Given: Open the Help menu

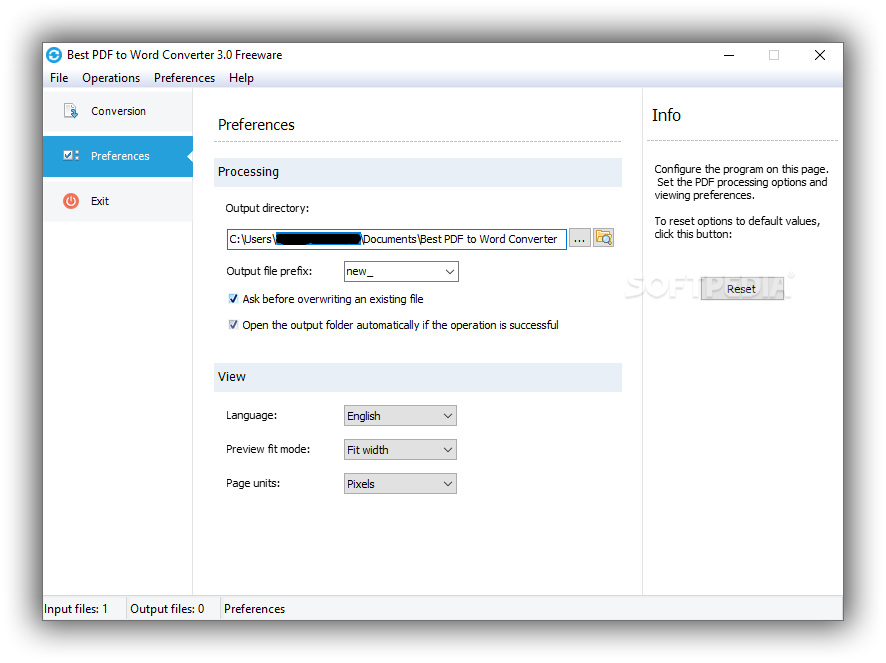Looking at the screenshot, I should (x=241, y=77).
